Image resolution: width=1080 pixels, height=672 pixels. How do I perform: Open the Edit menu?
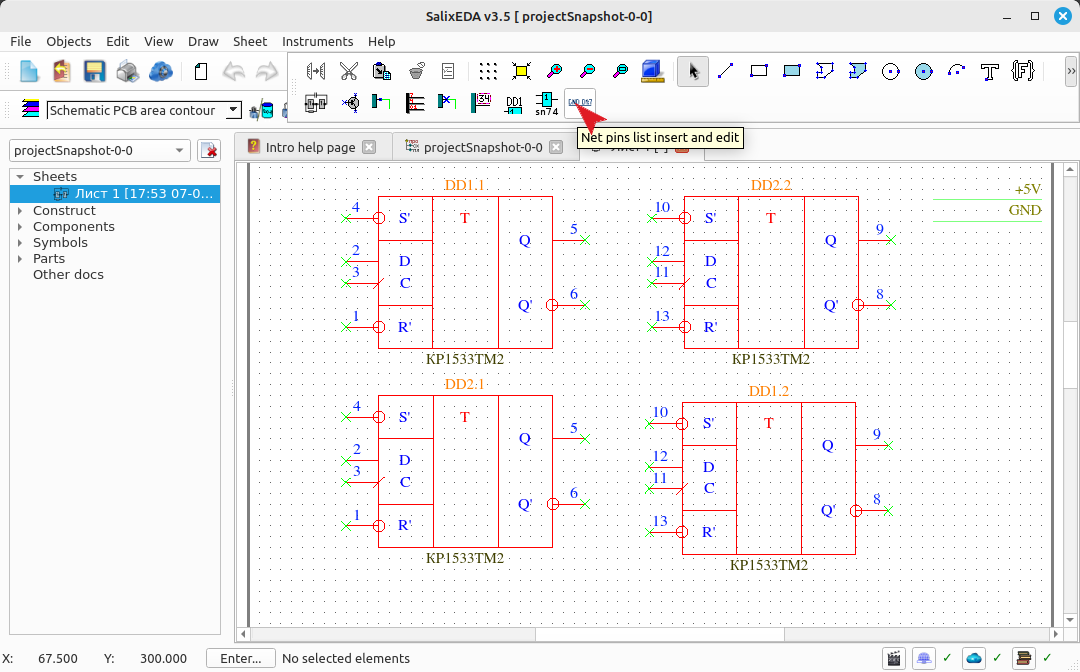tap(118, 41)
